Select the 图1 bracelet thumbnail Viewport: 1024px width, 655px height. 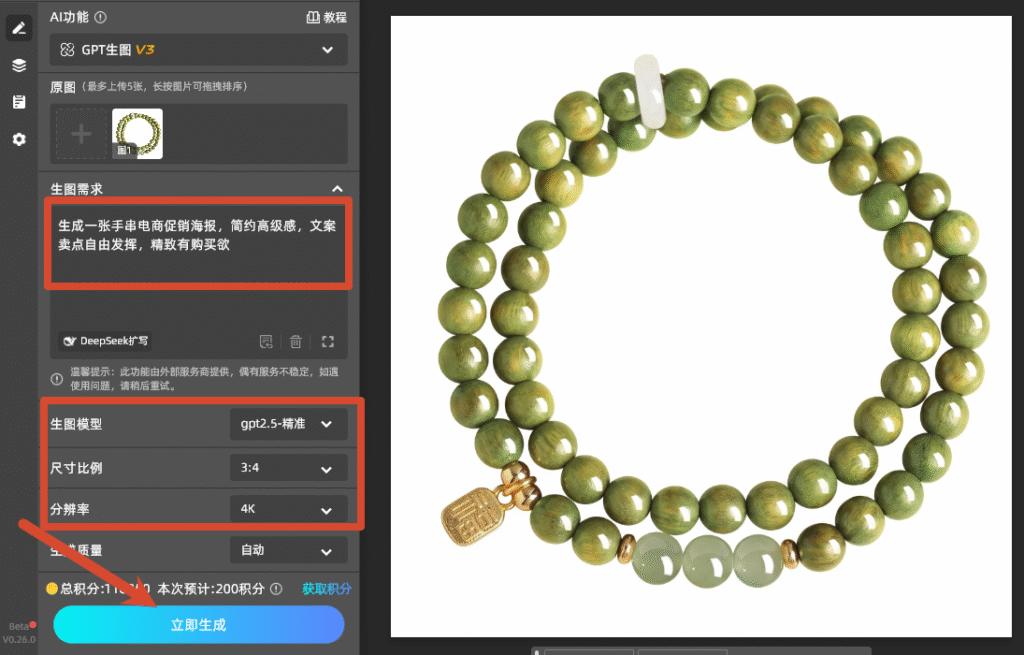tap(137, 134)
